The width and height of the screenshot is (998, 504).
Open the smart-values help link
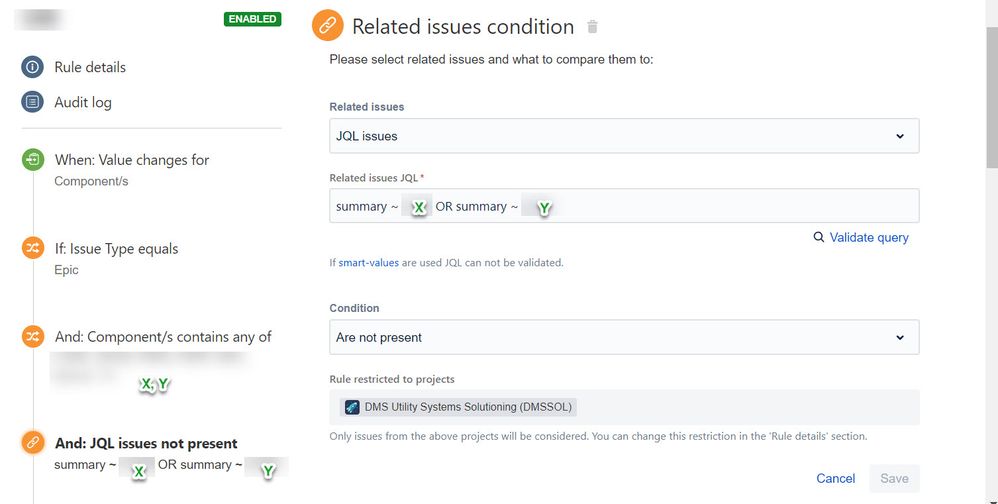(368, 263)
